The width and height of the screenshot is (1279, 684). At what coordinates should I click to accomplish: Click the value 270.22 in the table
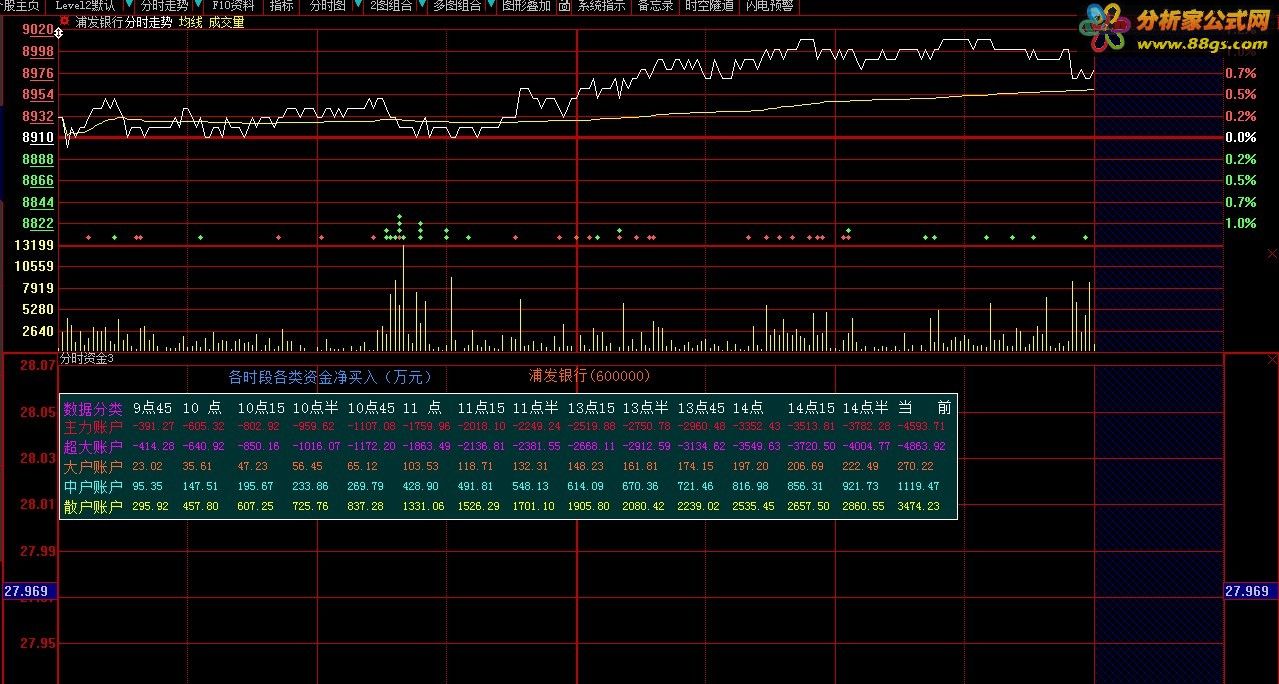click(x=916, y=466)
